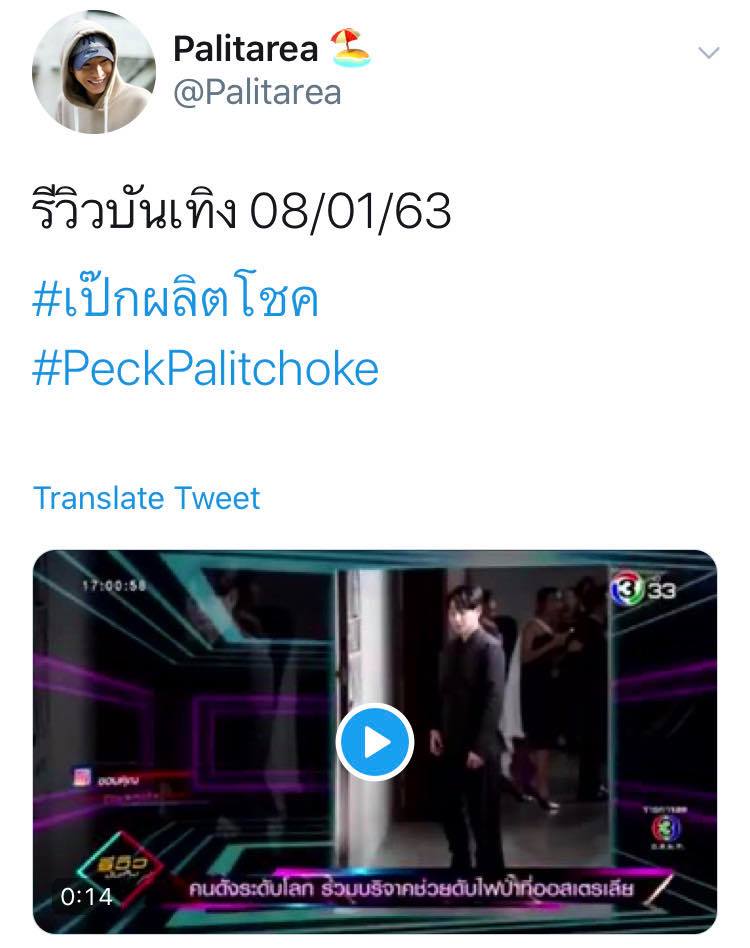Click the 0:14 video duration badge
The image size is (750, 948).
tap(86, 896)
